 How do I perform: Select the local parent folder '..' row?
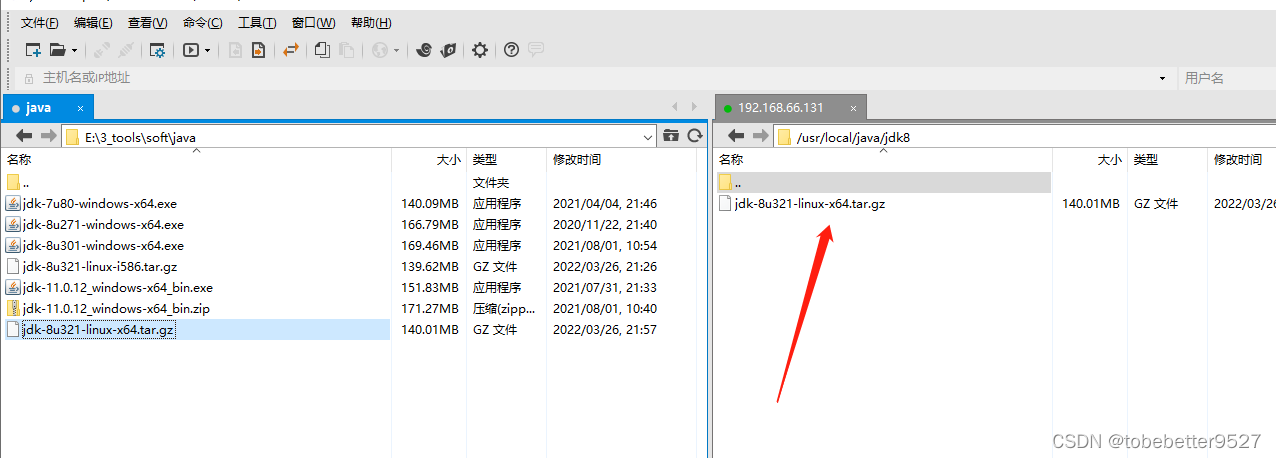click(196, 182)
